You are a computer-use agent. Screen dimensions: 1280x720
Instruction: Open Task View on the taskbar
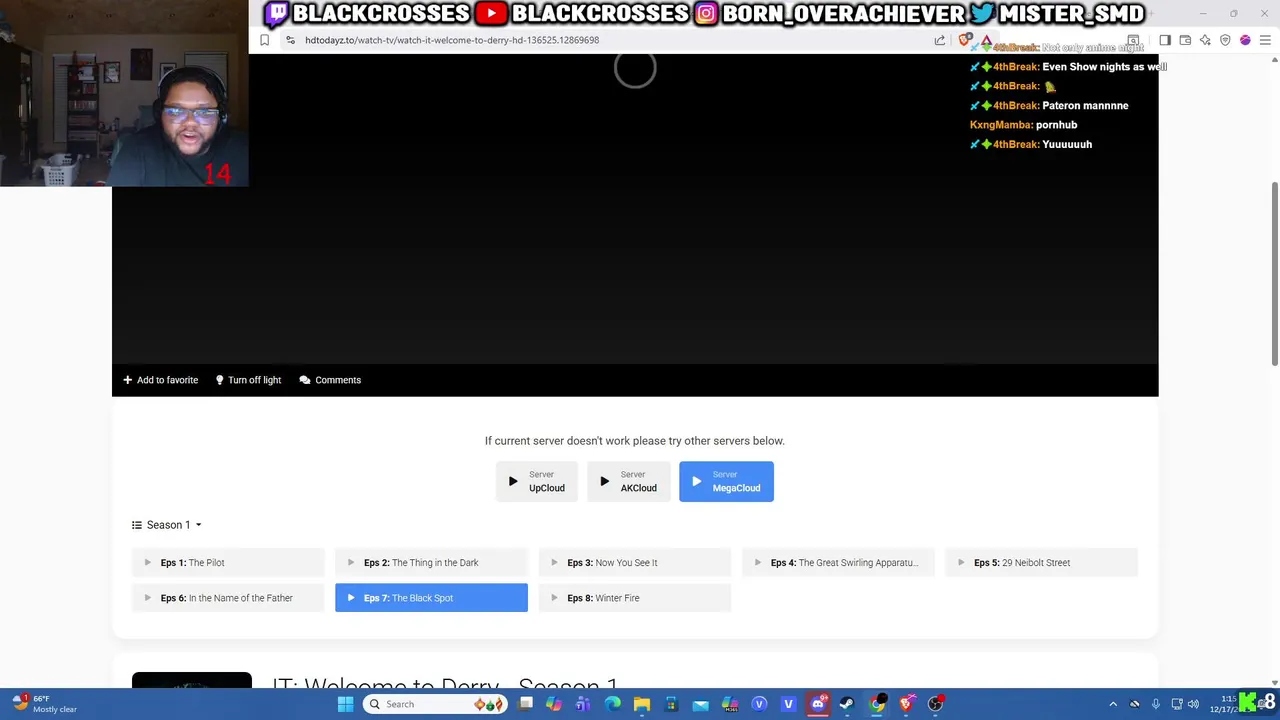point(525,704)
